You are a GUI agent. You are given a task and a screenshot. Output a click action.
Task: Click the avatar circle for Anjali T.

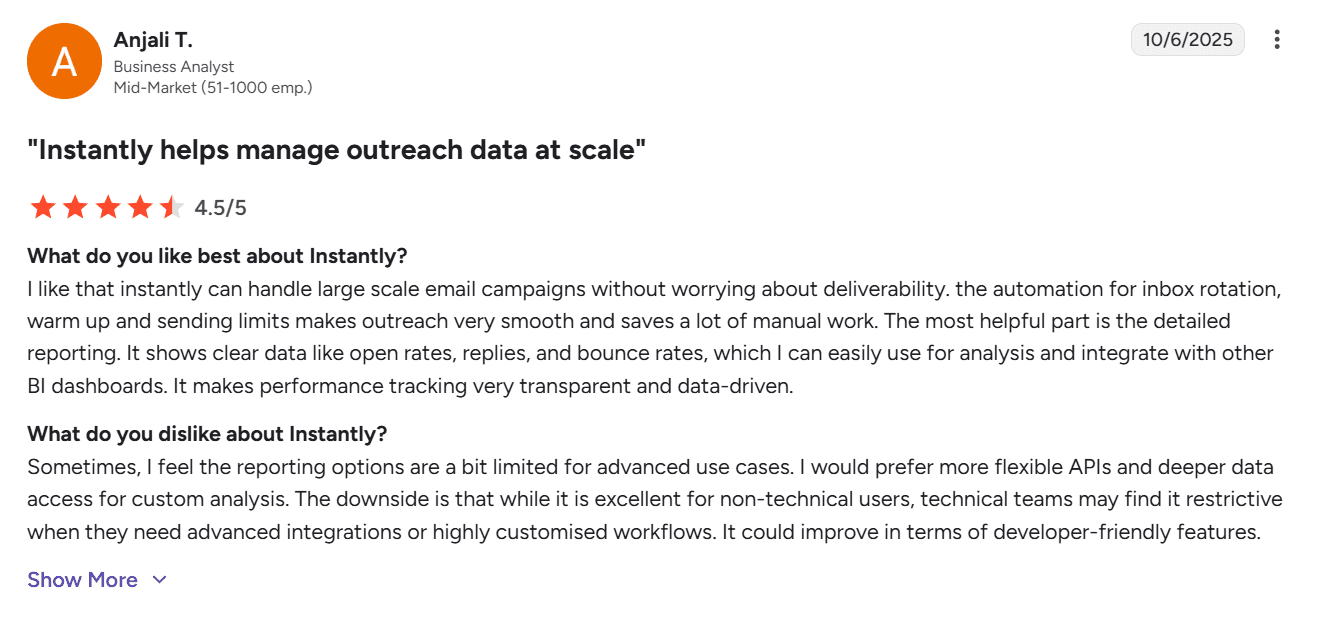point(64,60)
